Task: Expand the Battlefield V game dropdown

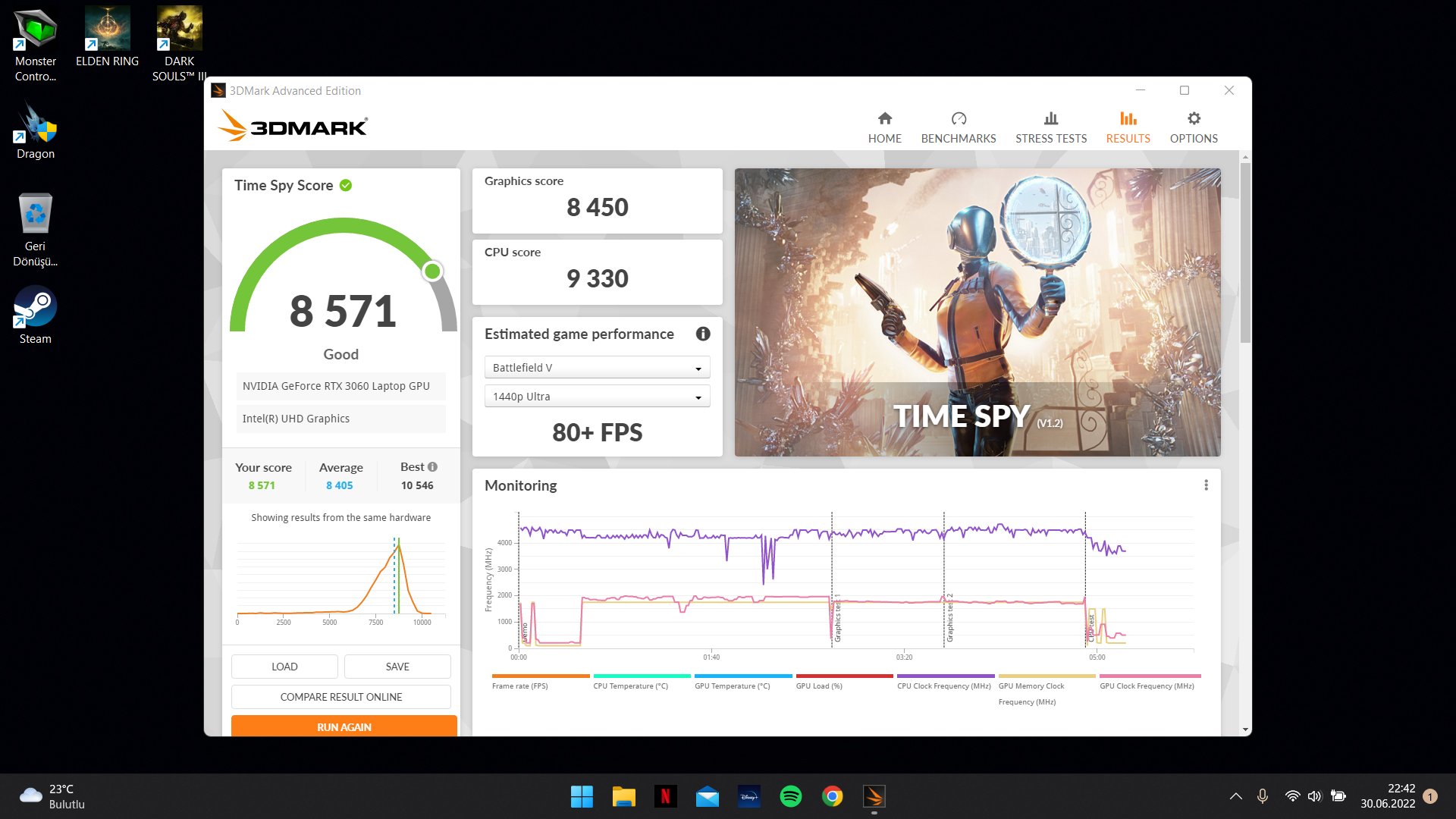Action: [x=597, y=368]
